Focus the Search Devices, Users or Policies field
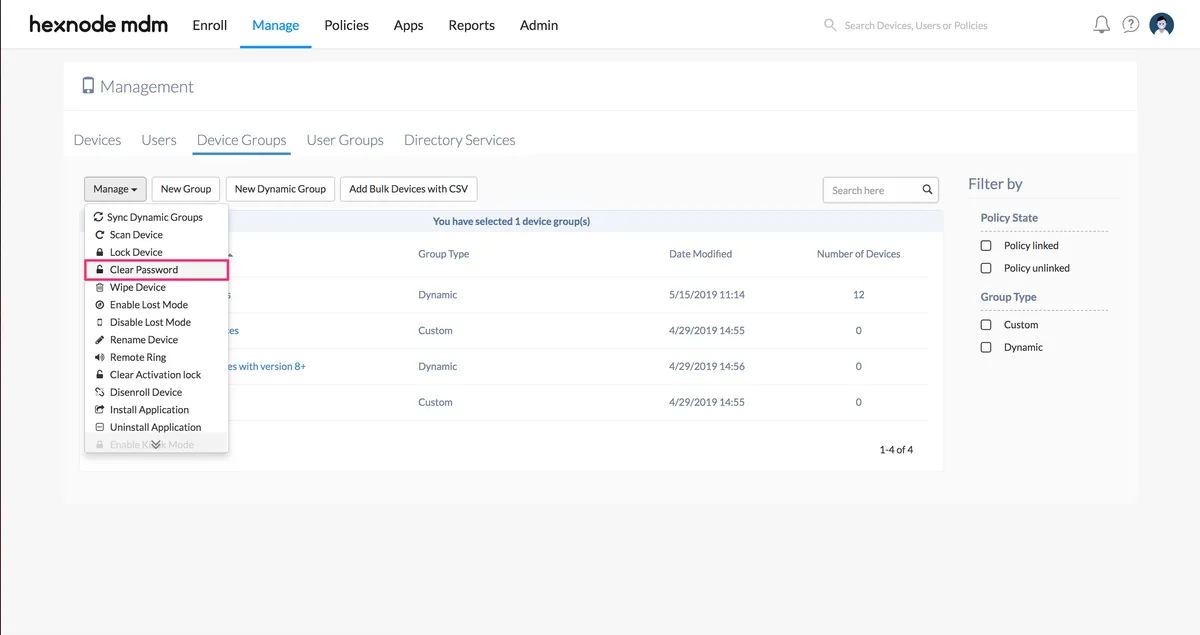 tap(915, 25)
